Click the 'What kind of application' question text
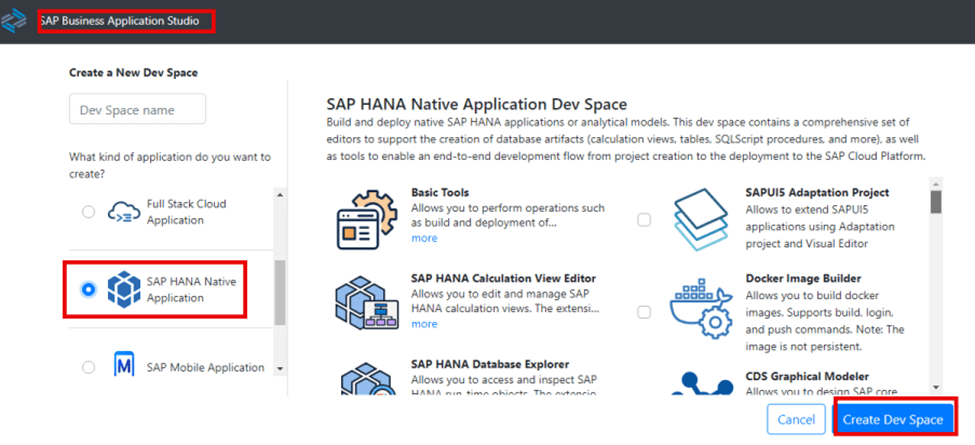Image resolution: width=975 pixels, height=445 pixels. click(x=170, y=165)
